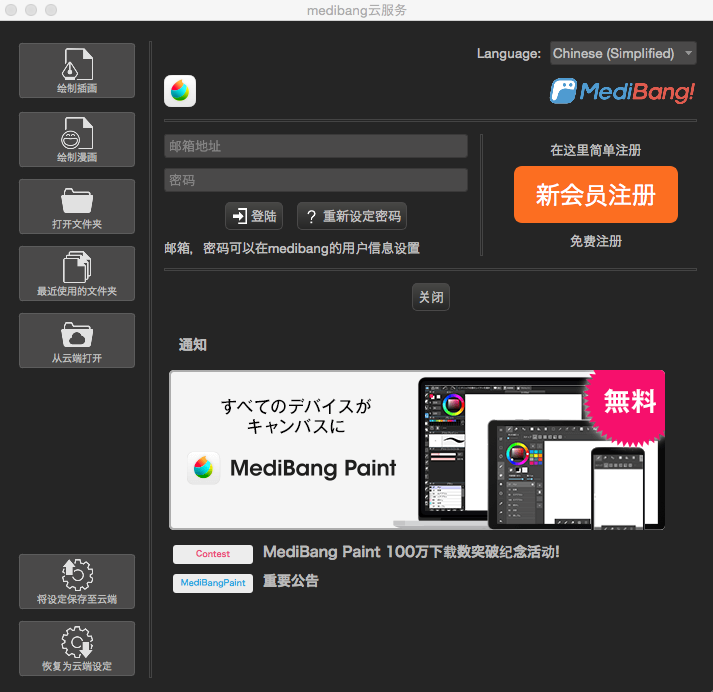
Task: Click the MediBang! logo
Action: (622, 91)
